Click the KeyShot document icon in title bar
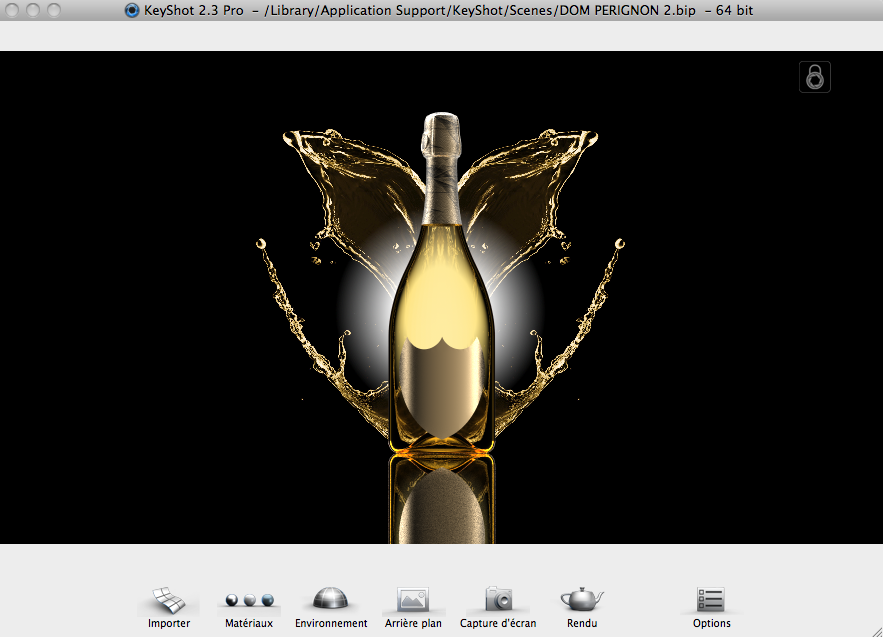This screenshot has height=637, width=883. (x=132, y=10)
